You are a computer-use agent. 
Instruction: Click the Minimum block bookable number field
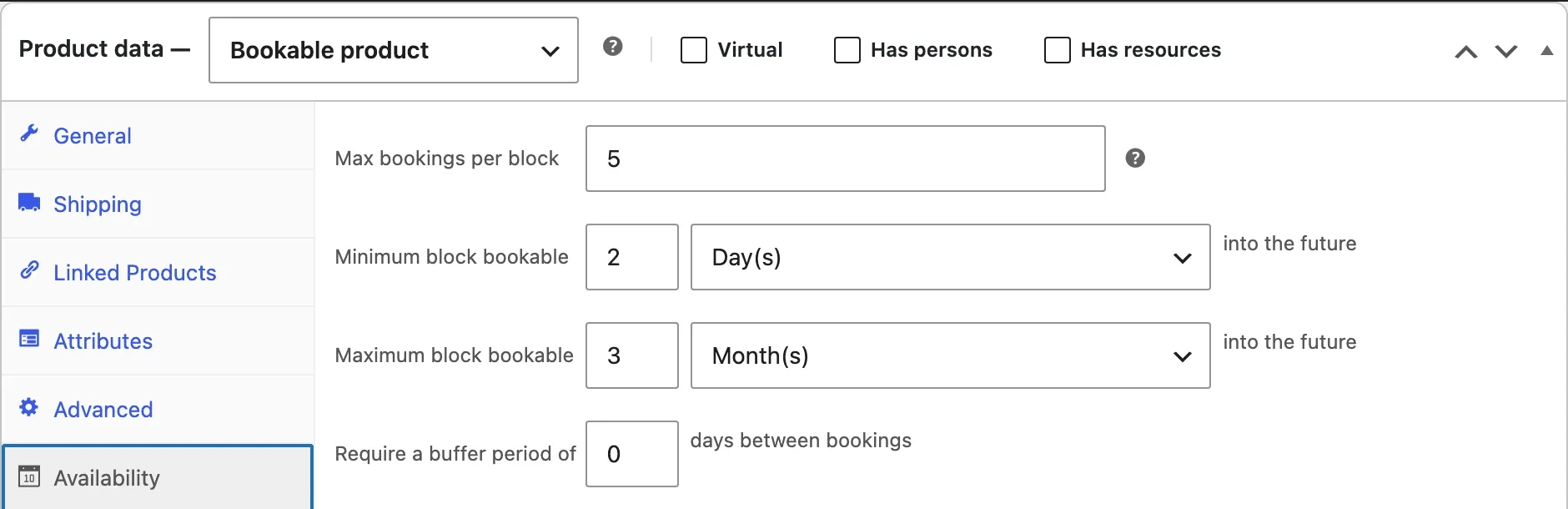tap(632, 257)
